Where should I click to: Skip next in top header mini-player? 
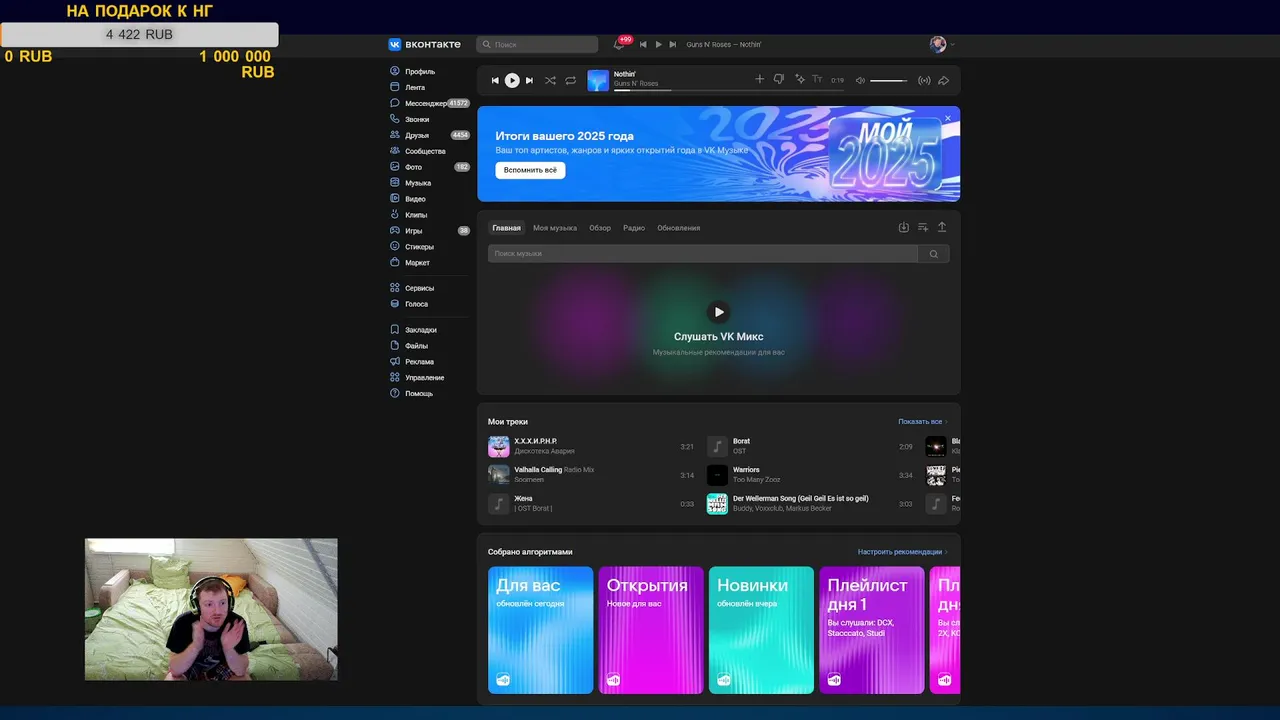(673, 44)
